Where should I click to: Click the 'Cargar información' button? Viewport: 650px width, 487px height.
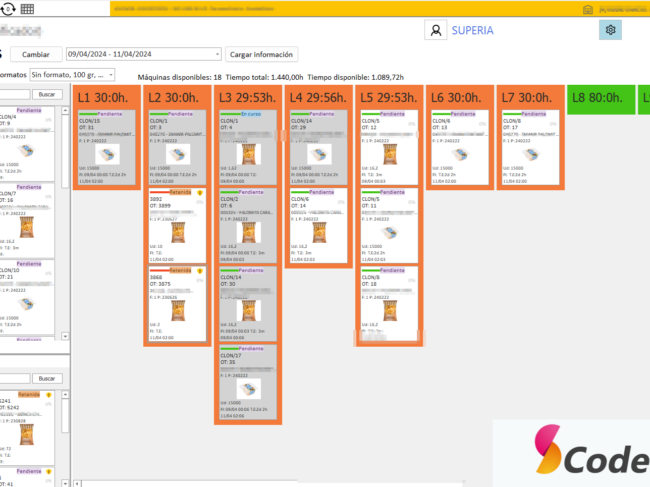click(261, 54)
